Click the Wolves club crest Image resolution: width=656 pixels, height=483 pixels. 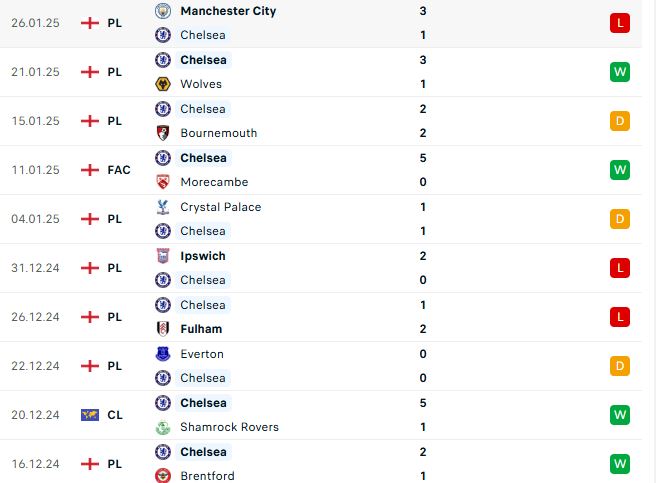(x=163, y=84)
